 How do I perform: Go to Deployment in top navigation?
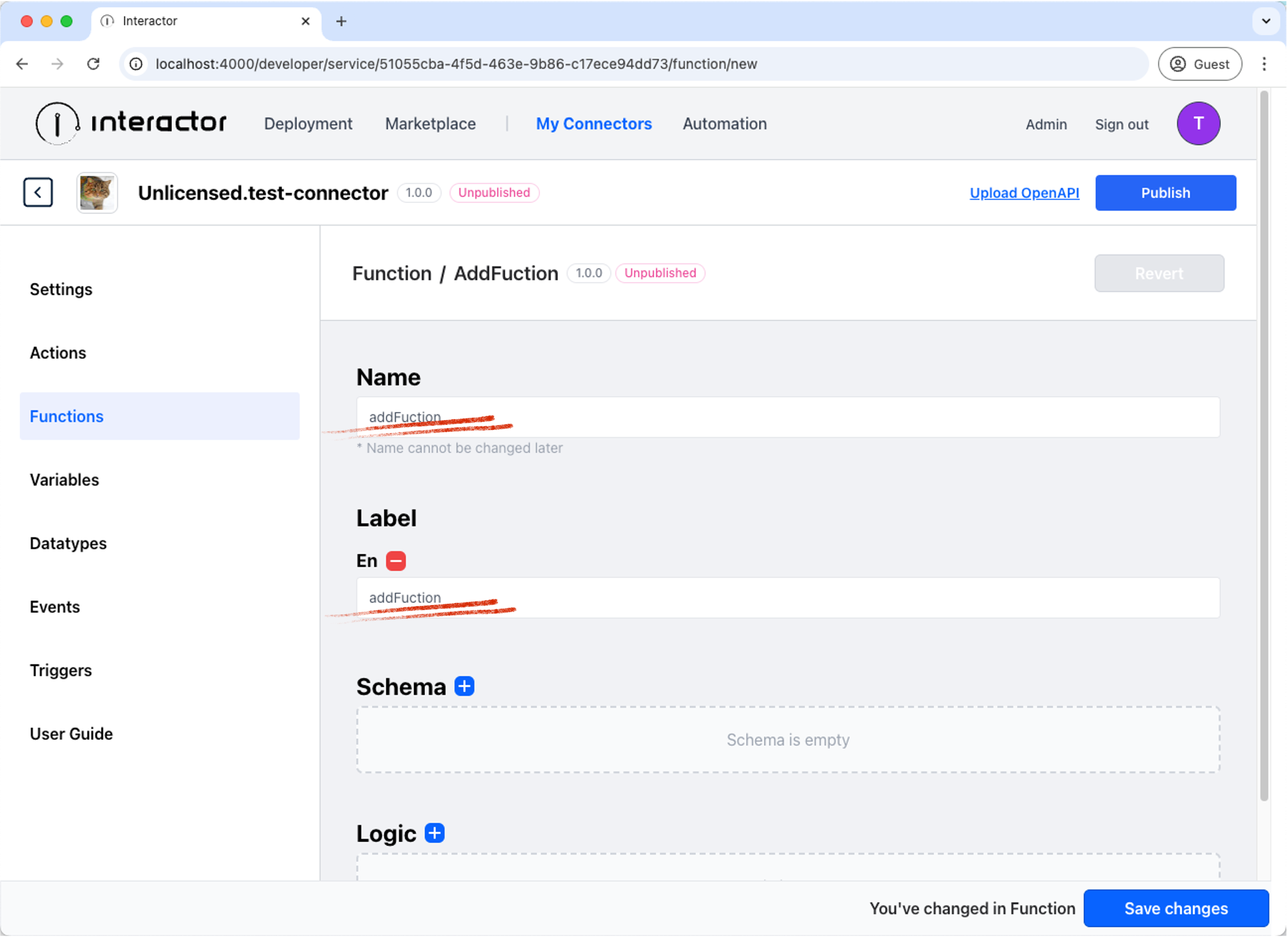click(309, 124)
